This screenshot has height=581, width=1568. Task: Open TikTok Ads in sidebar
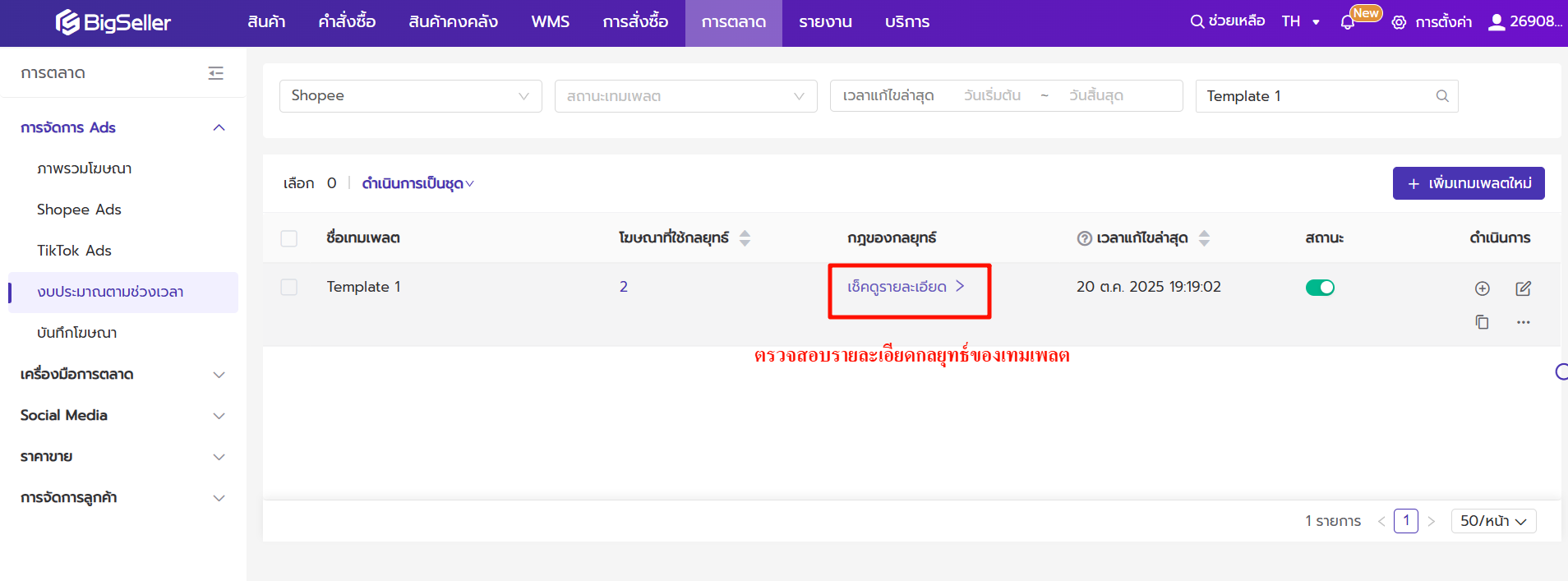pyautogui.click(x=74, y=251)
